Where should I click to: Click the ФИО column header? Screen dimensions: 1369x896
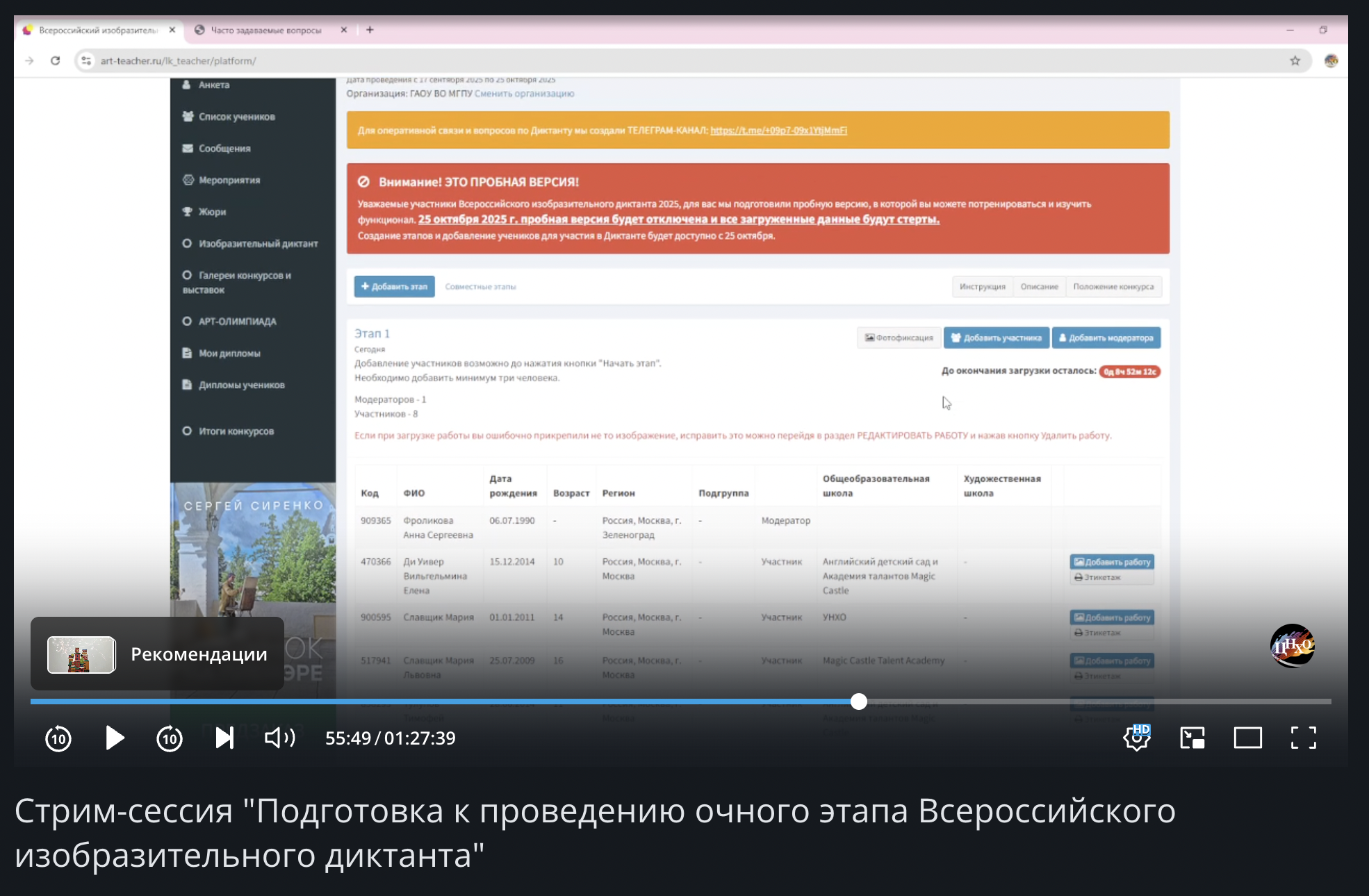[x=414, y=493]
